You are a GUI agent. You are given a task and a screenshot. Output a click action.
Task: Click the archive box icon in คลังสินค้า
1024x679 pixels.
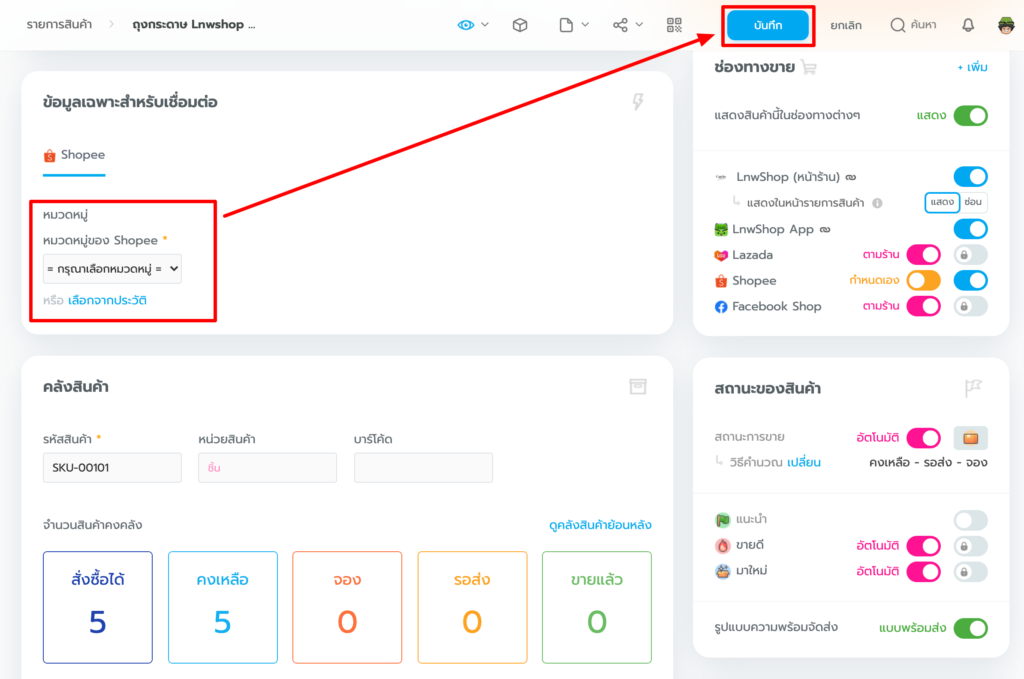636,387
